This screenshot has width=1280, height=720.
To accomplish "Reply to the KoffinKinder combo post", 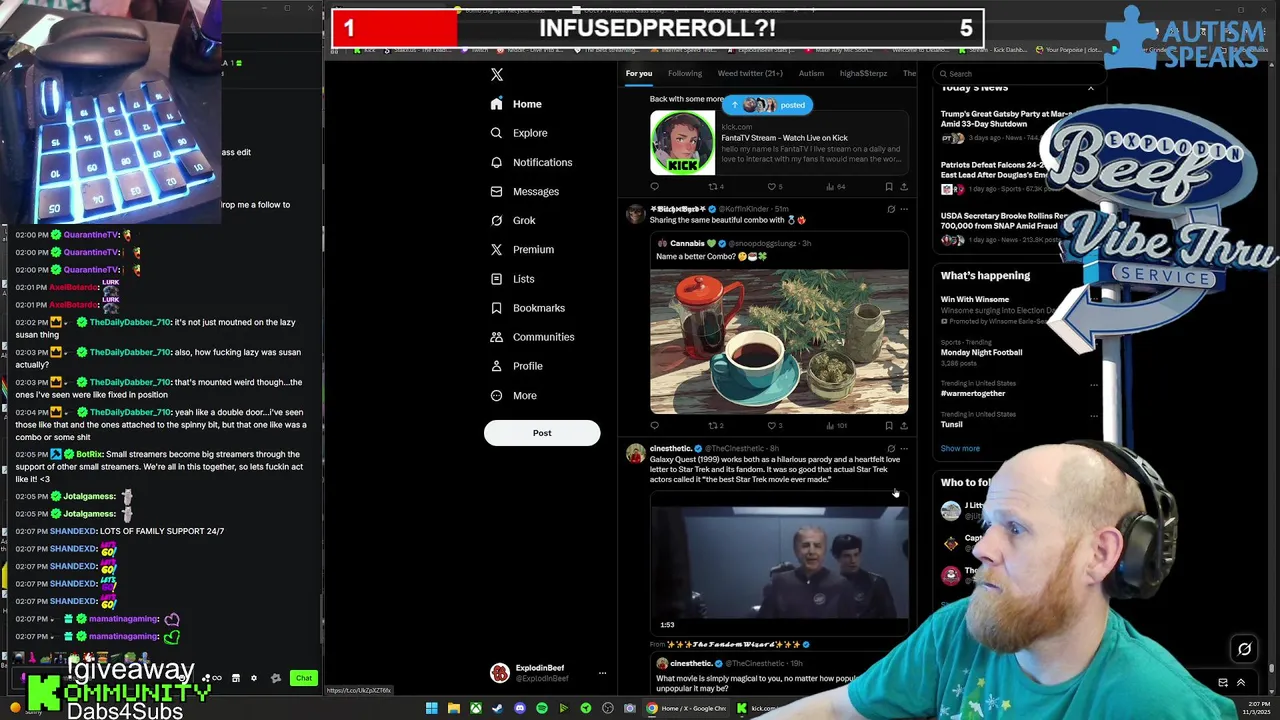I will (655, 425).
